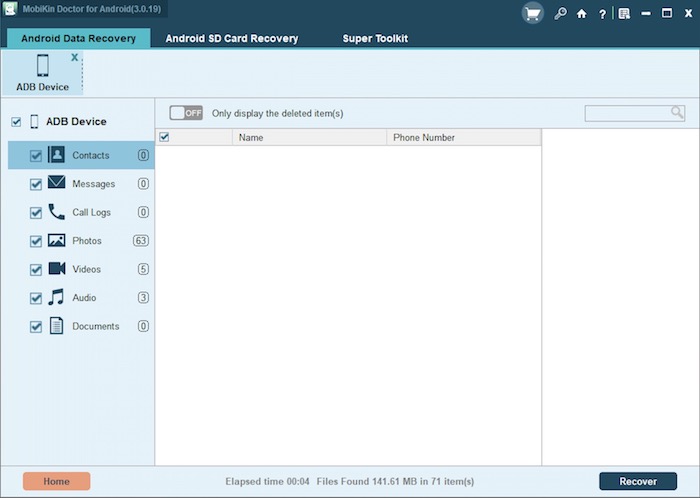Click the phone icon beside the ADB Device tree root
Screen dimensions: 700x498
click(34, 121)
